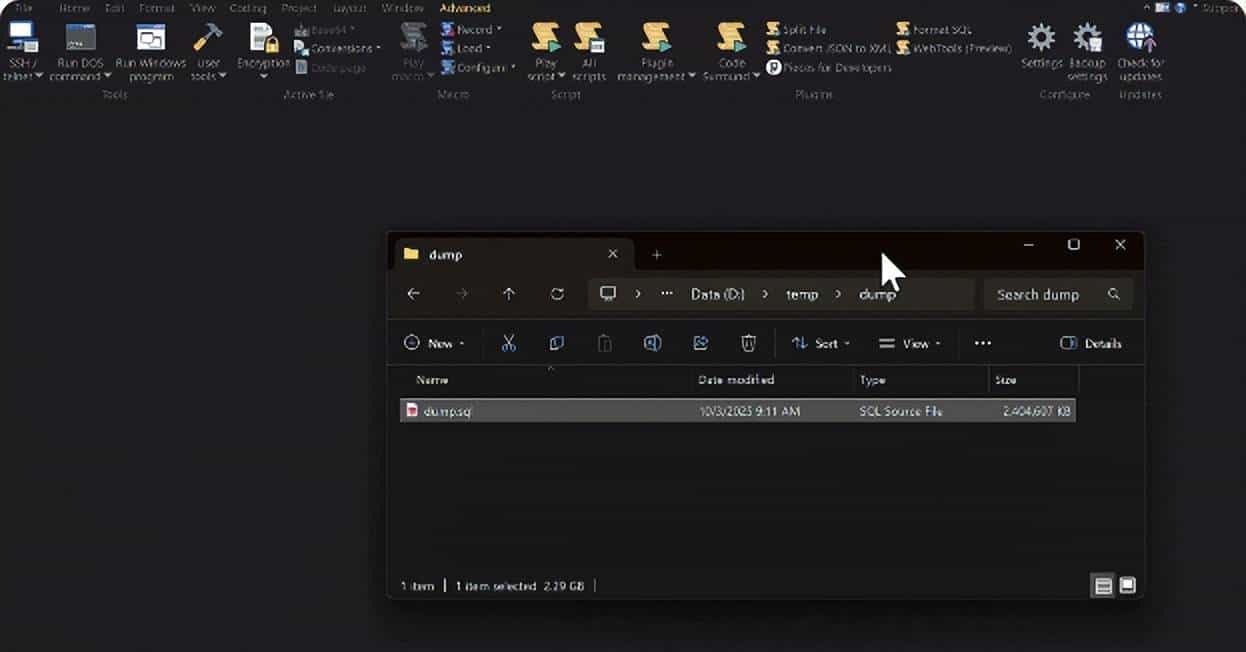
Task: Open Plugin management
Action: [657, 48]
